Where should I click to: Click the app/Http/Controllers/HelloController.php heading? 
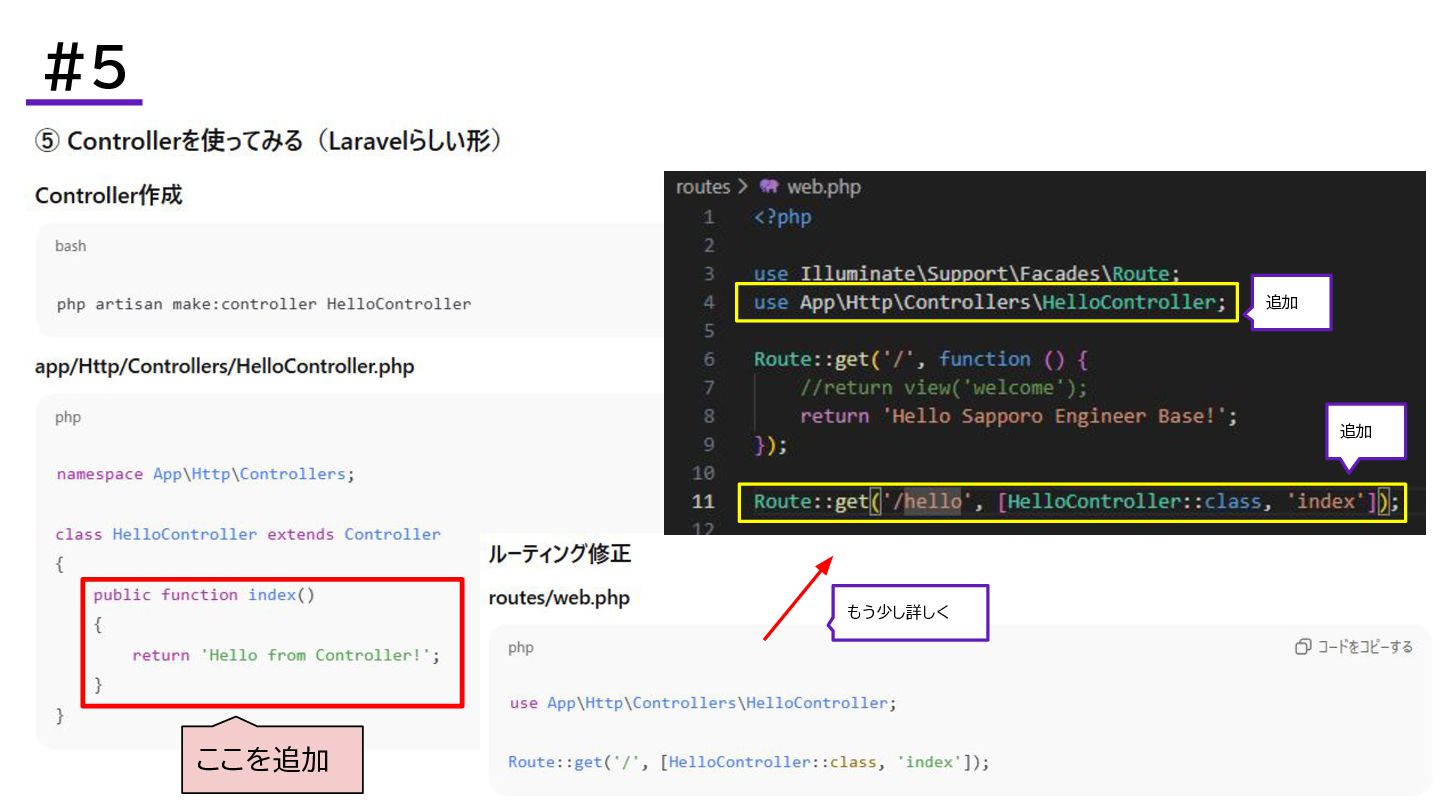click(224, 367)
